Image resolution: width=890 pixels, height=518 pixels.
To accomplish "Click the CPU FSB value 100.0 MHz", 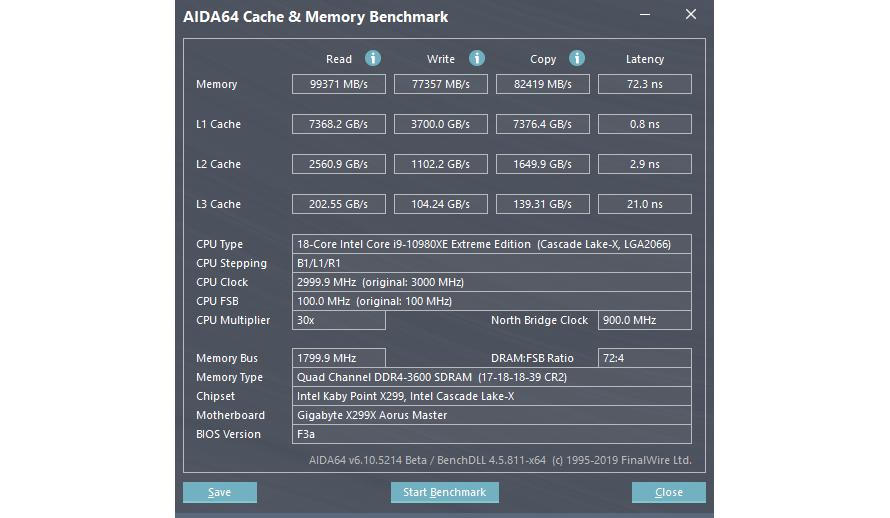I will [492, 301].
